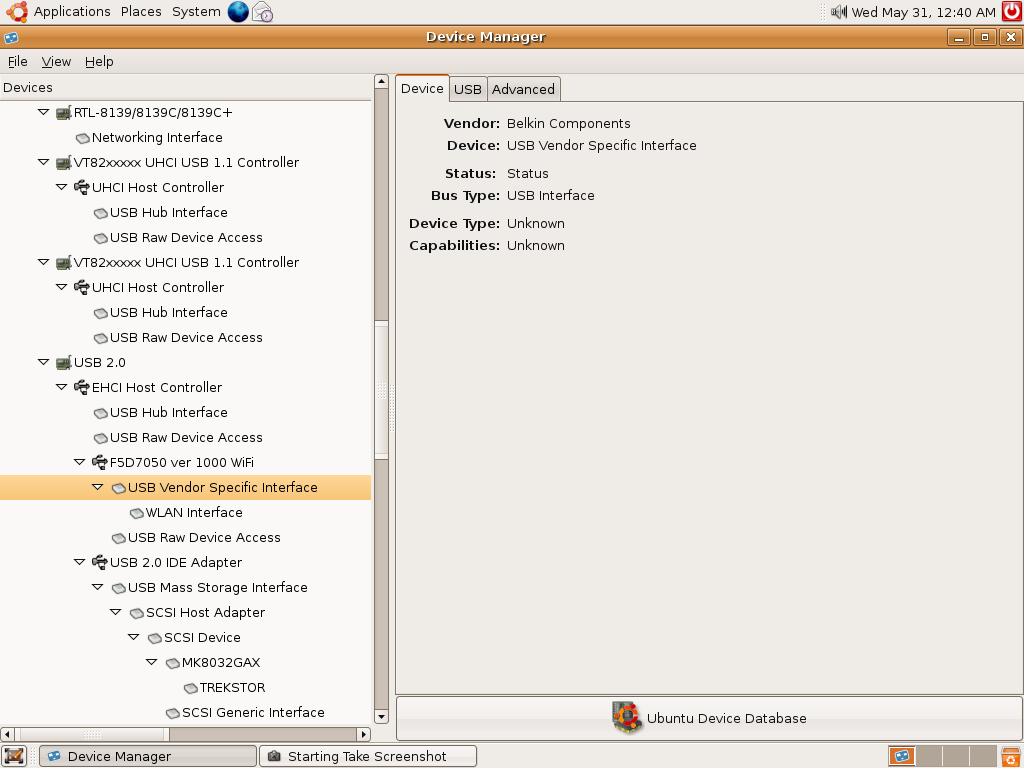This screenshot has width=1024, height=768.
Task: Collapse the SCSI Host Adapter node
Action: [116, 612]
